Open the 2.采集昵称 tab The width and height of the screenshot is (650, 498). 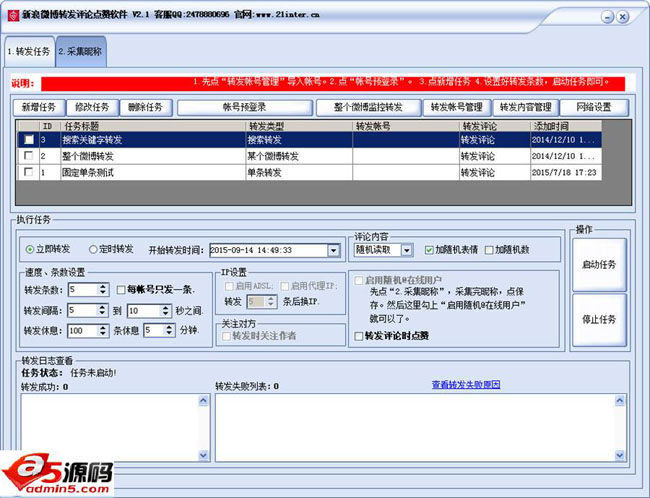[80, 51]
